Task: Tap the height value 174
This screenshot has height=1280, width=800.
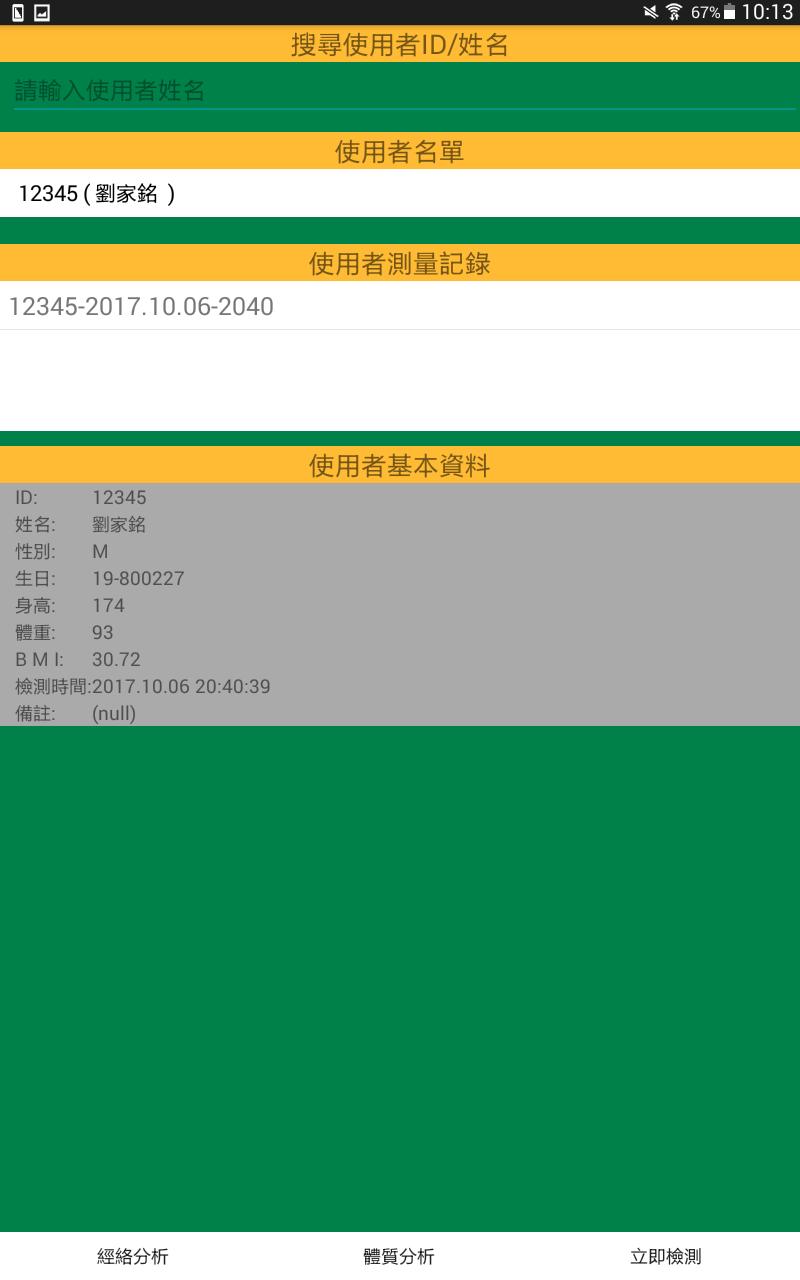Action: pyautogui.click(x=108, y=606)
